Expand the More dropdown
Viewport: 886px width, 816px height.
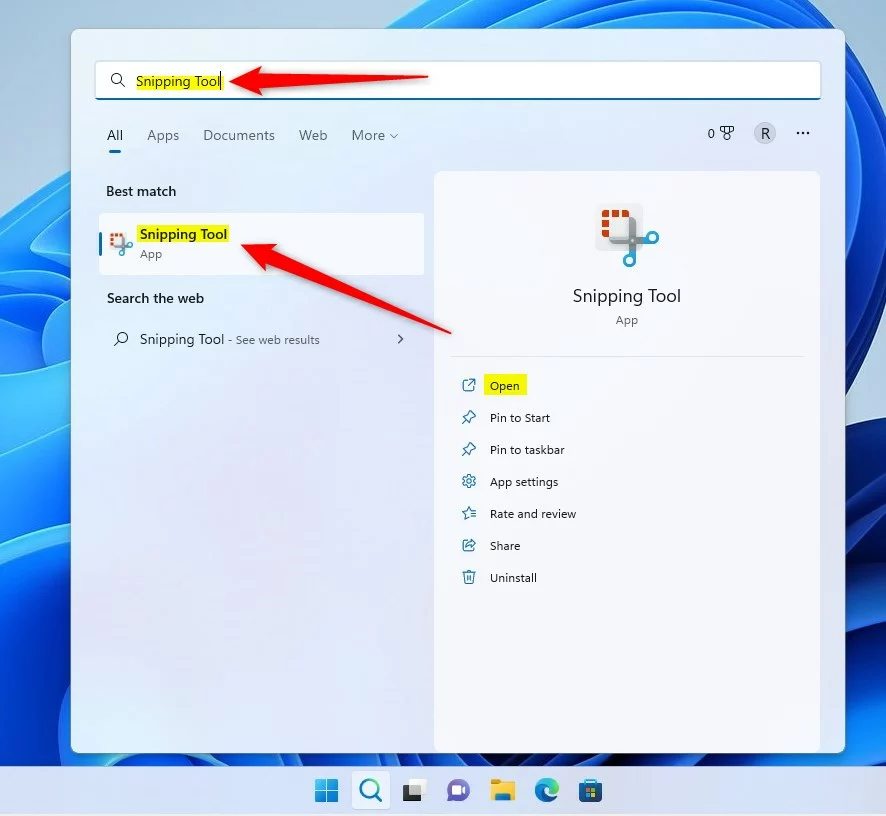point(375,135)
